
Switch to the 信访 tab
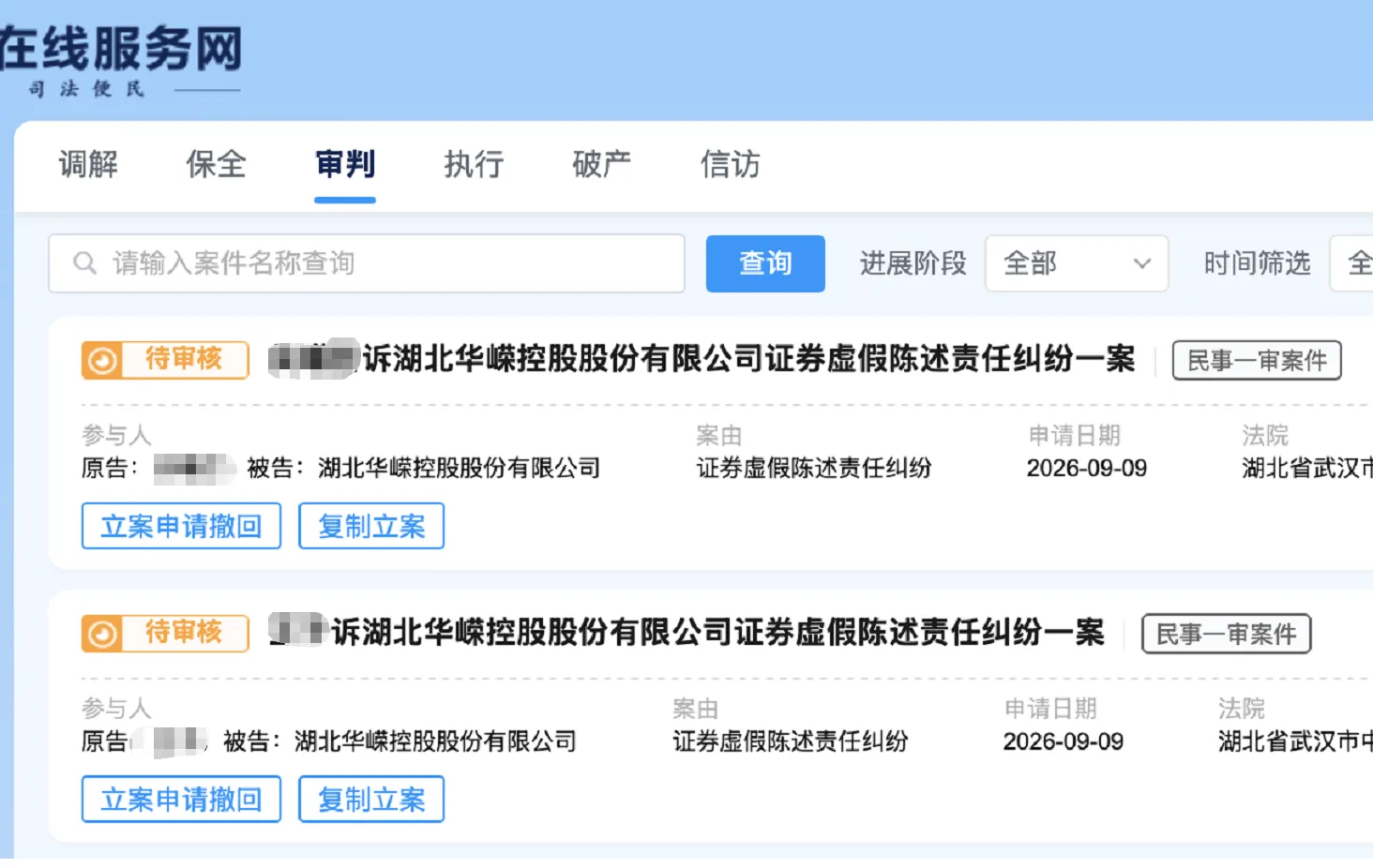pos(731,164)
